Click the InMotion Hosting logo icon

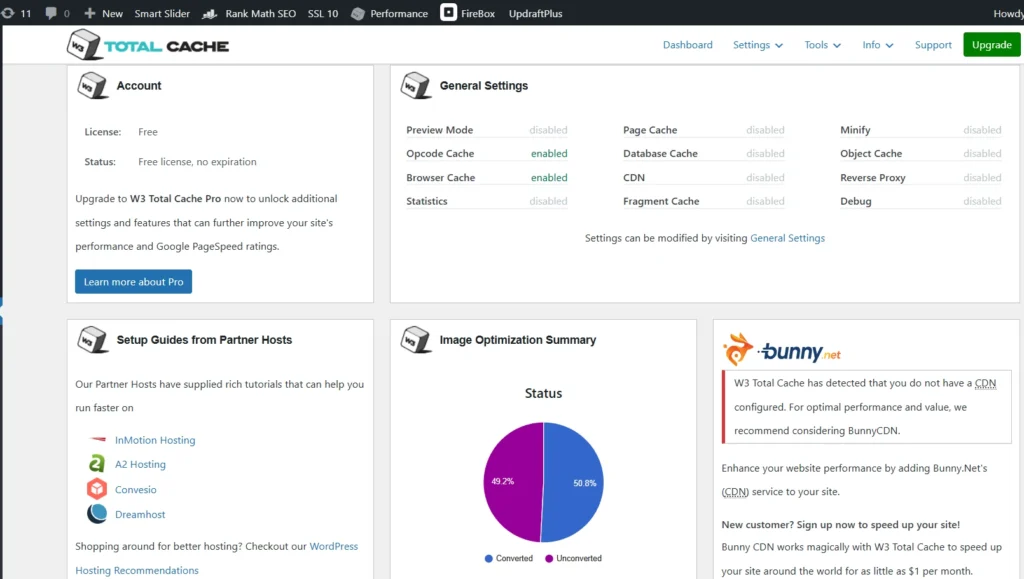click(97, 439)
